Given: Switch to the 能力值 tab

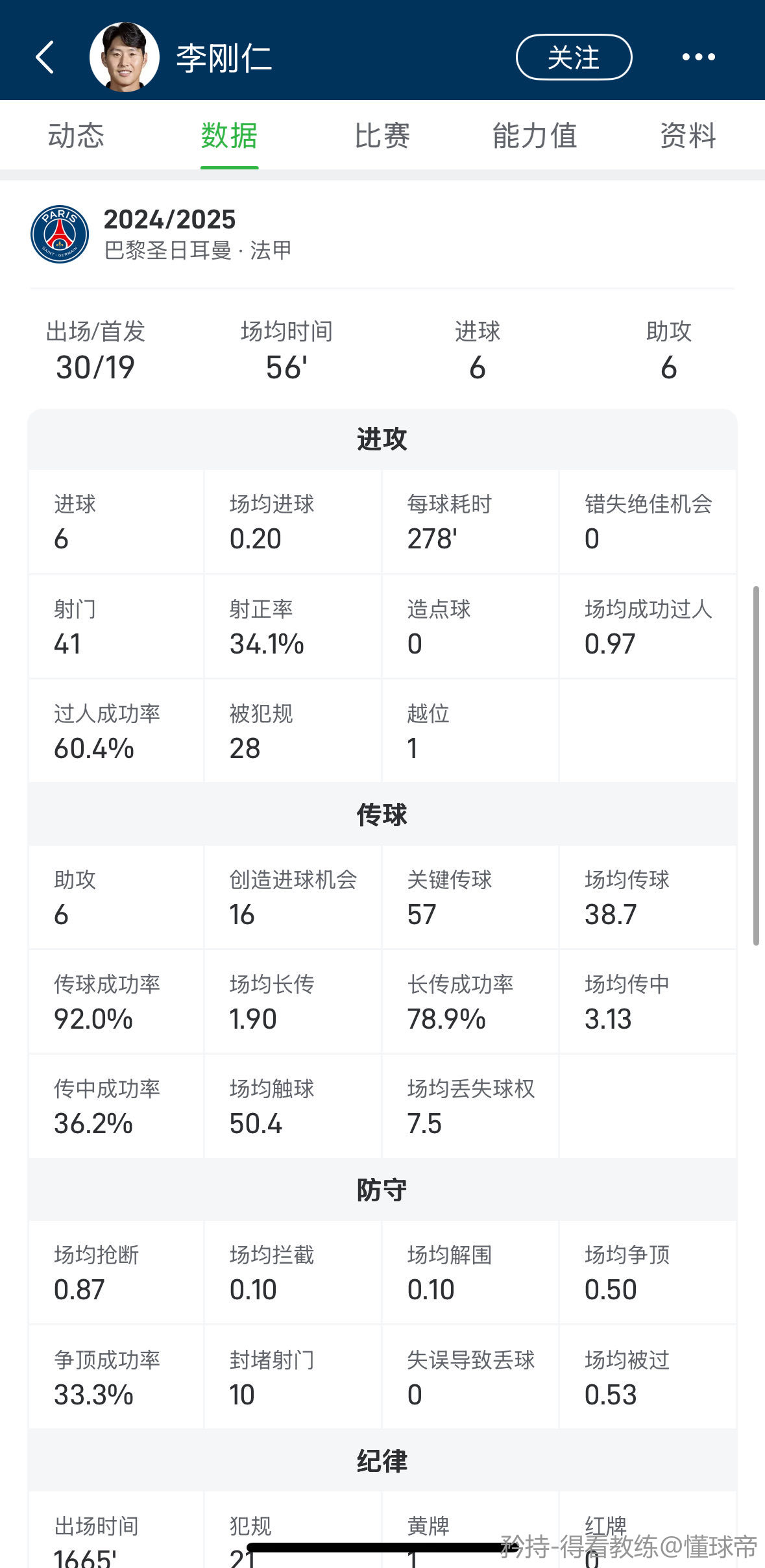Looking at the screenshot, I should click(x=535, y=136).
